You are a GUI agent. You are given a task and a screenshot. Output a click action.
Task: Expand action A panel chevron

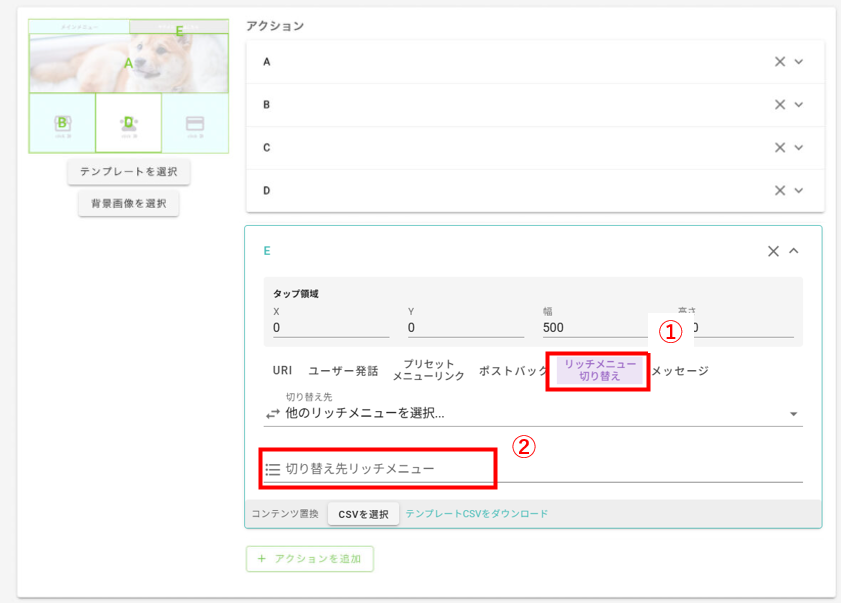point(799,62)
